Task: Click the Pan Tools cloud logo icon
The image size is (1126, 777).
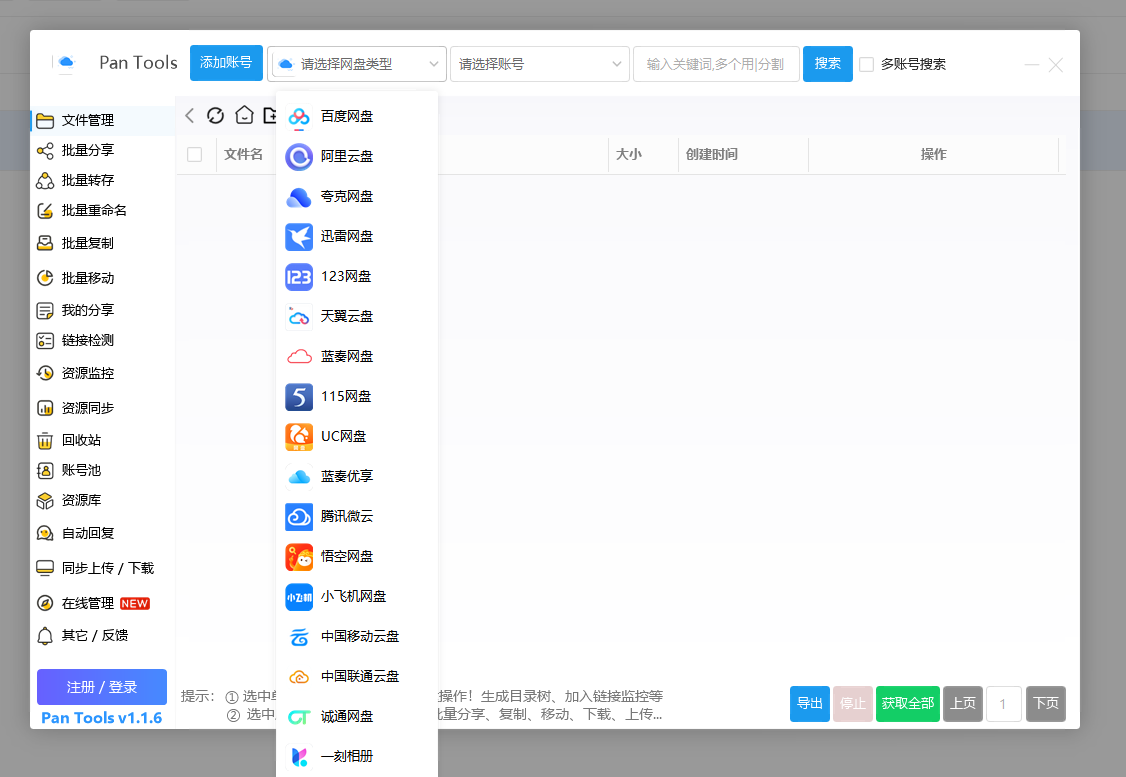Action: 66,62
